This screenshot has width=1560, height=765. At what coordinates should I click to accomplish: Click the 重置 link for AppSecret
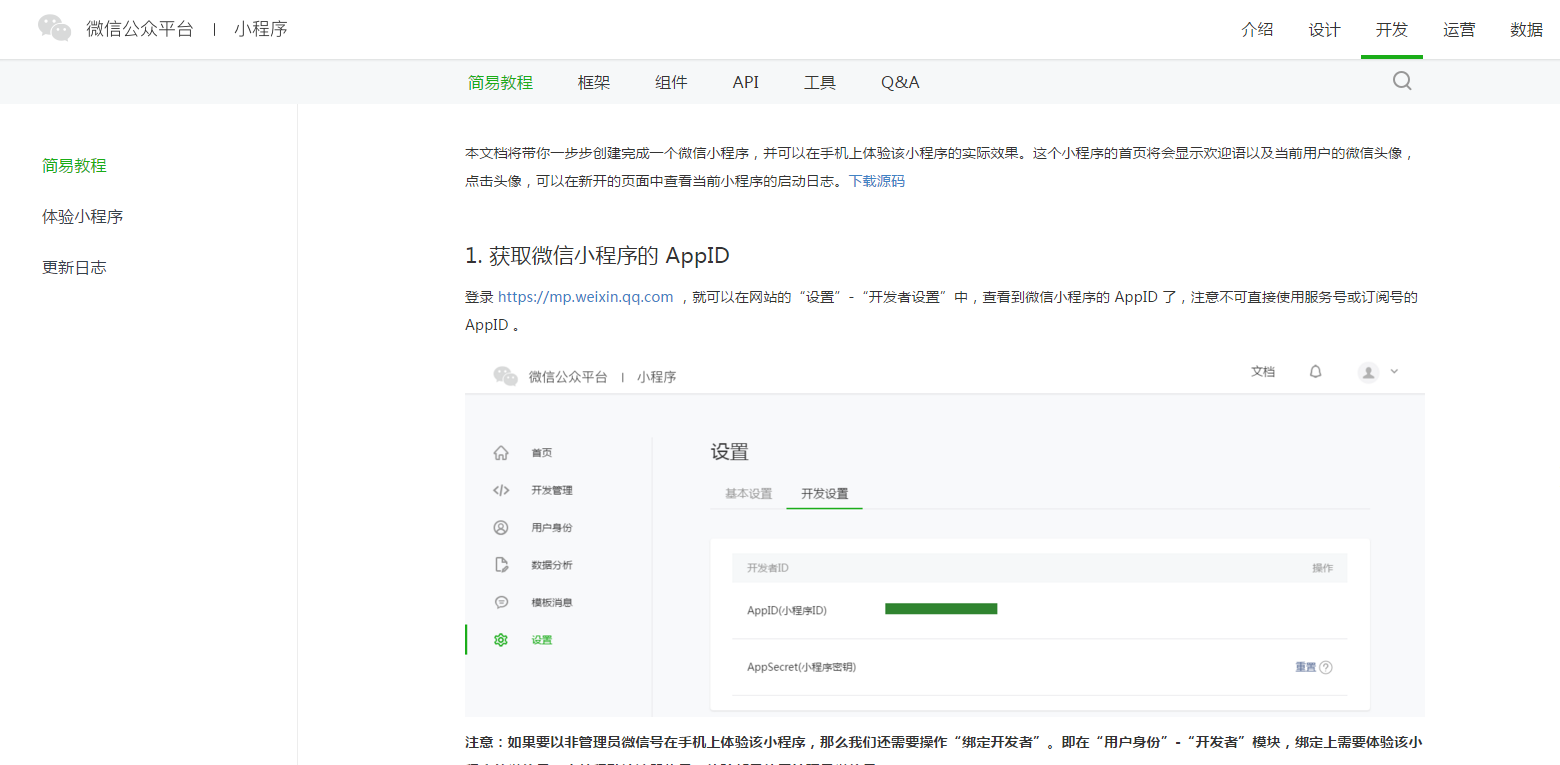pyautogui.click(x=1306, y=667)
